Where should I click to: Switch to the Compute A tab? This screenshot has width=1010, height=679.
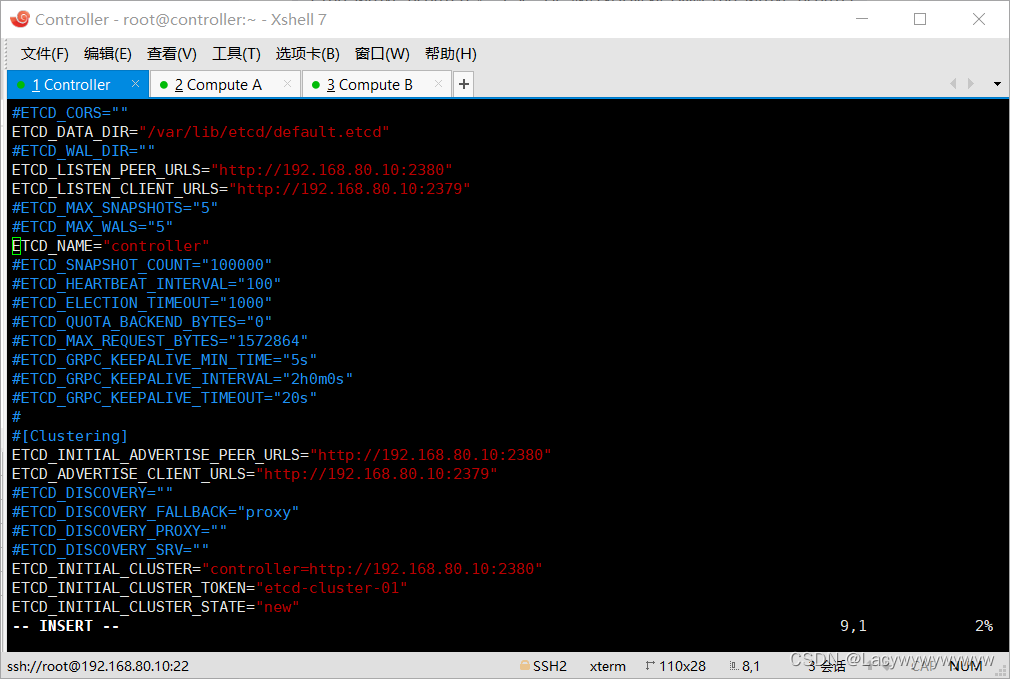coord(215,84)
